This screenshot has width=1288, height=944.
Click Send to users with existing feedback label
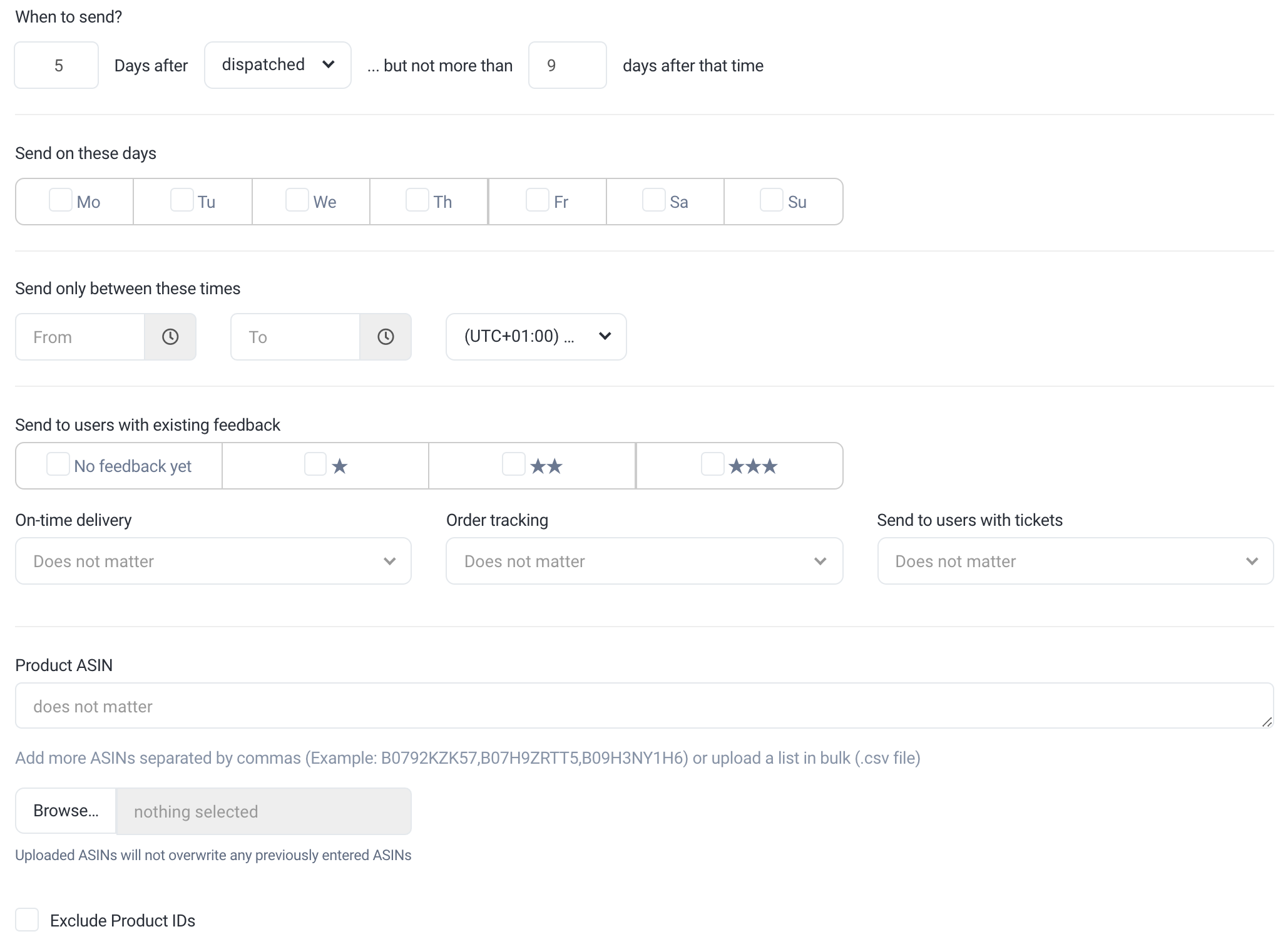tap(148, 425)
